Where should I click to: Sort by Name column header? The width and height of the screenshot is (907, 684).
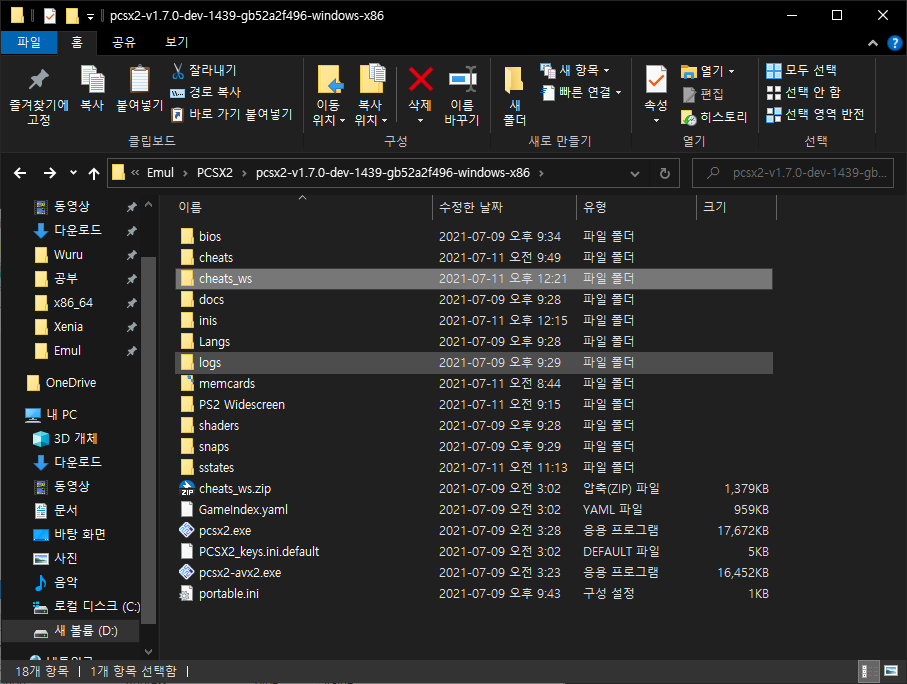pos(303,207)
